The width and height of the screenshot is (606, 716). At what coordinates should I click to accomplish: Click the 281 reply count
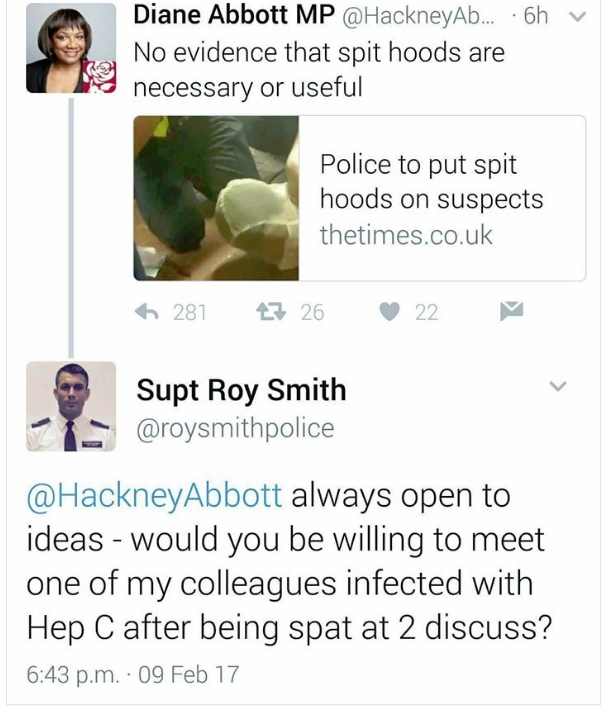(x=190, y=313)
